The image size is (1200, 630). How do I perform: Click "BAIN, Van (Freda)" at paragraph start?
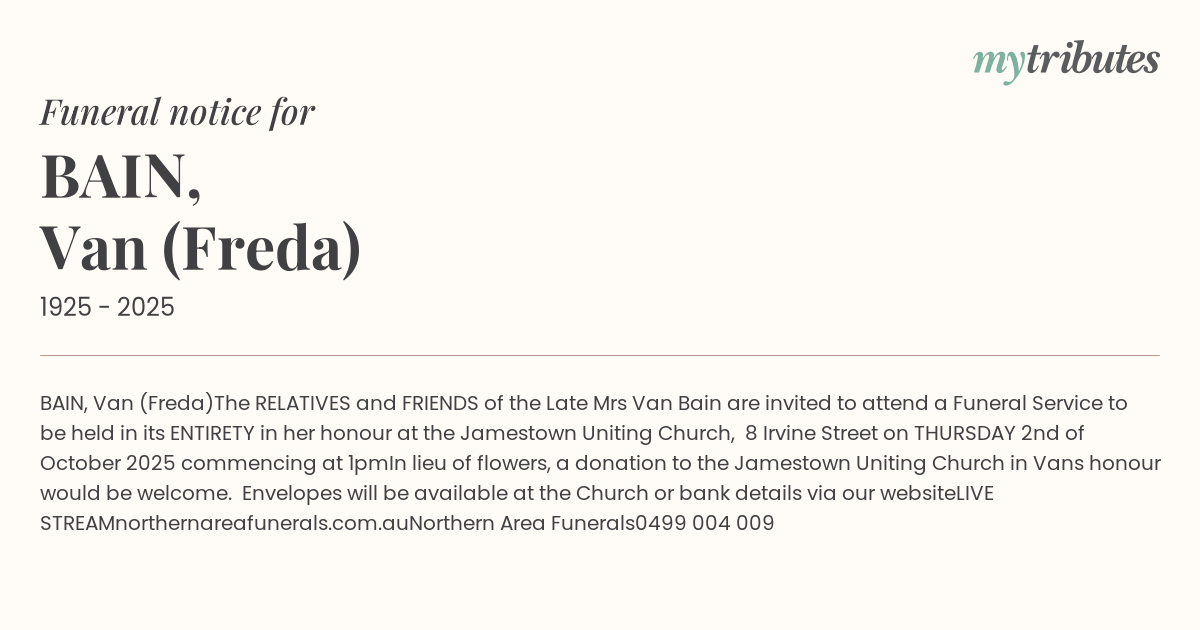point(127,403)
